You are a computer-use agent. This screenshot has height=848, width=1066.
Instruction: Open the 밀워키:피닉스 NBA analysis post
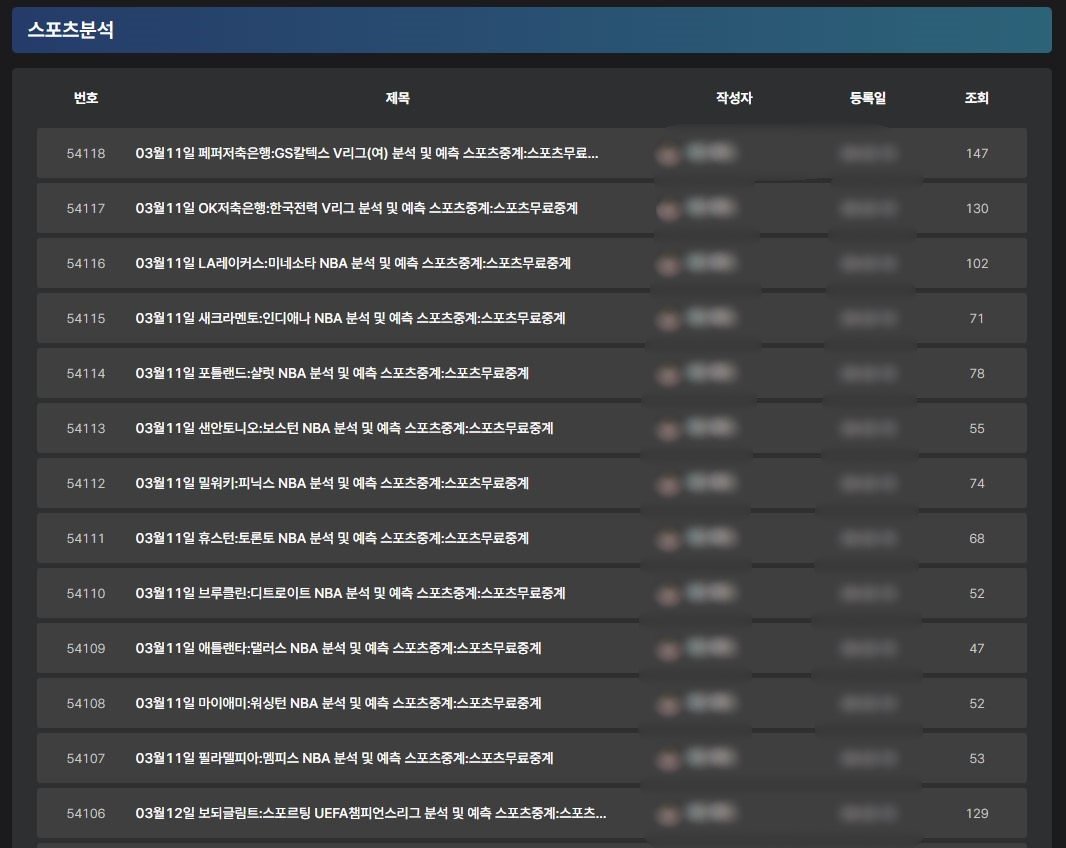point(332,483)
